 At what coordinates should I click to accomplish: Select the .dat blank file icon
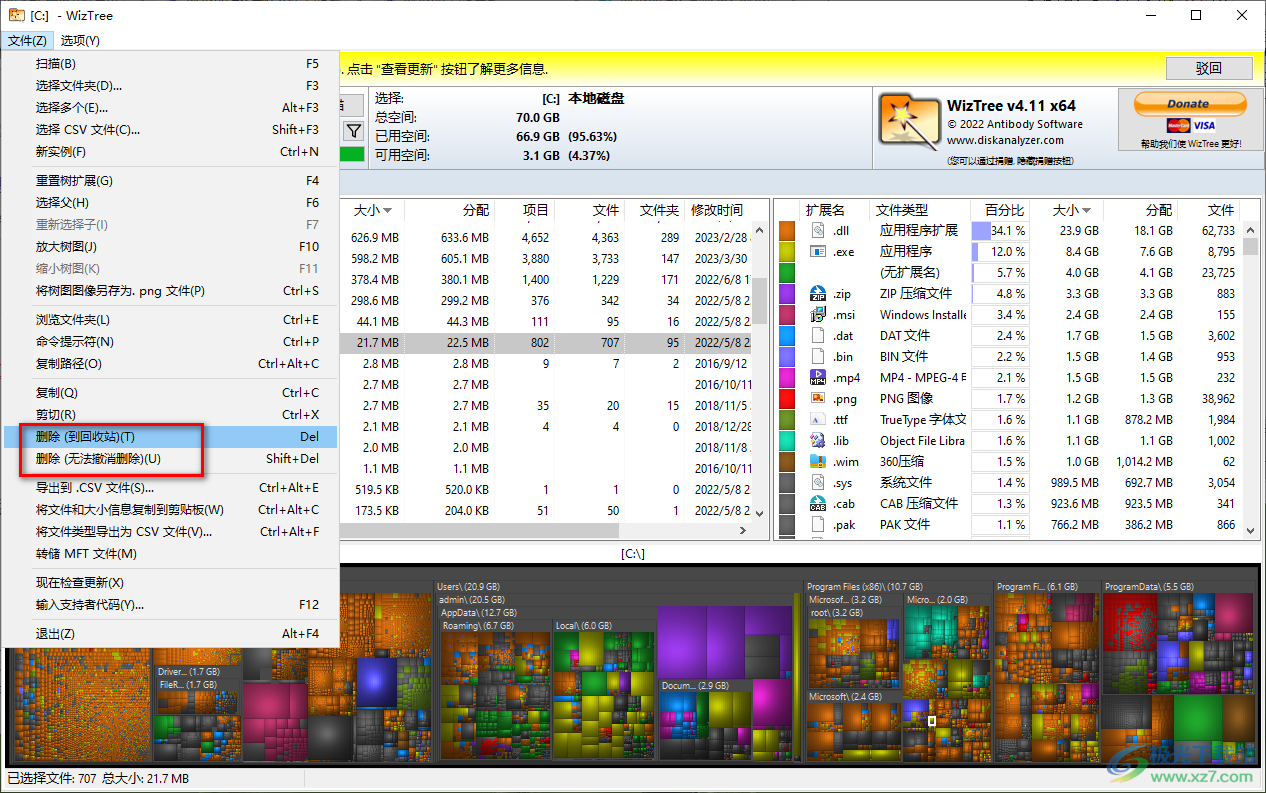(x=818, y=335)
